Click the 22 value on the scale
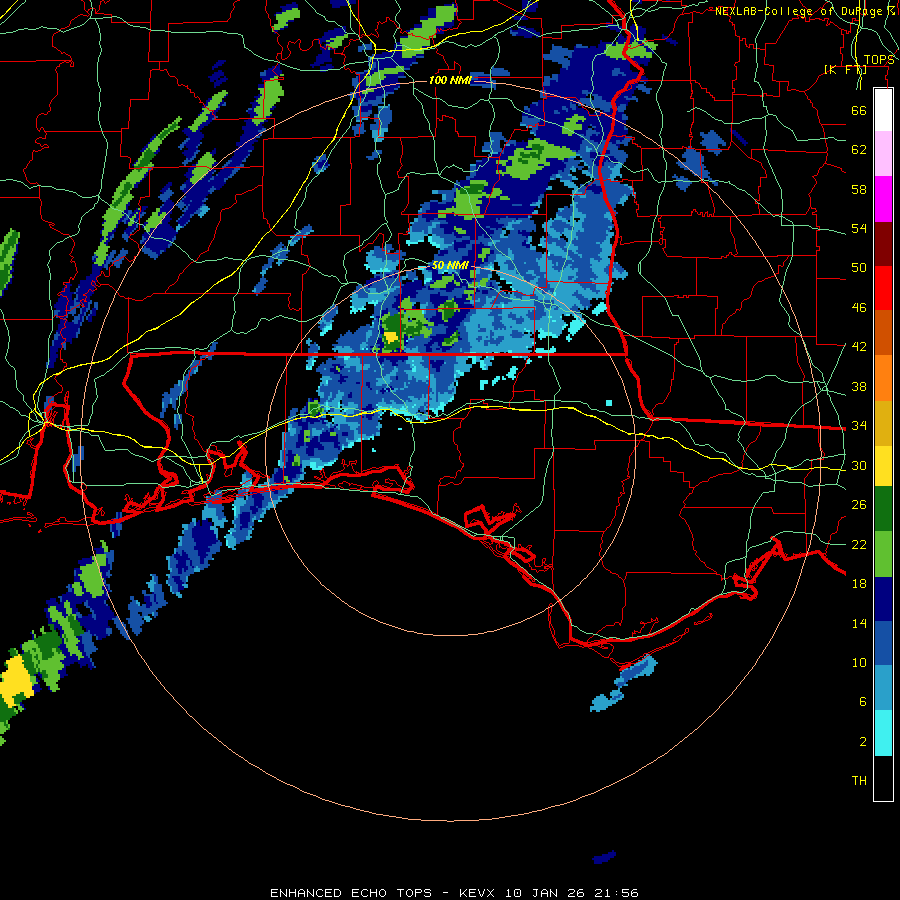This screenshot has width=900, height=900. [859, 545]
